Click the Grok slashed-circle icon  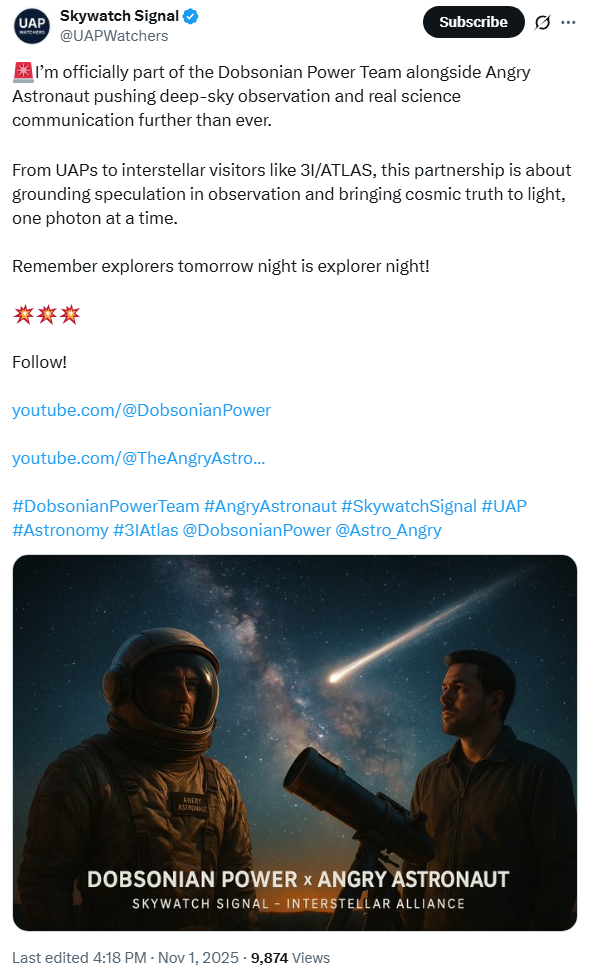(x=542, y=22)
